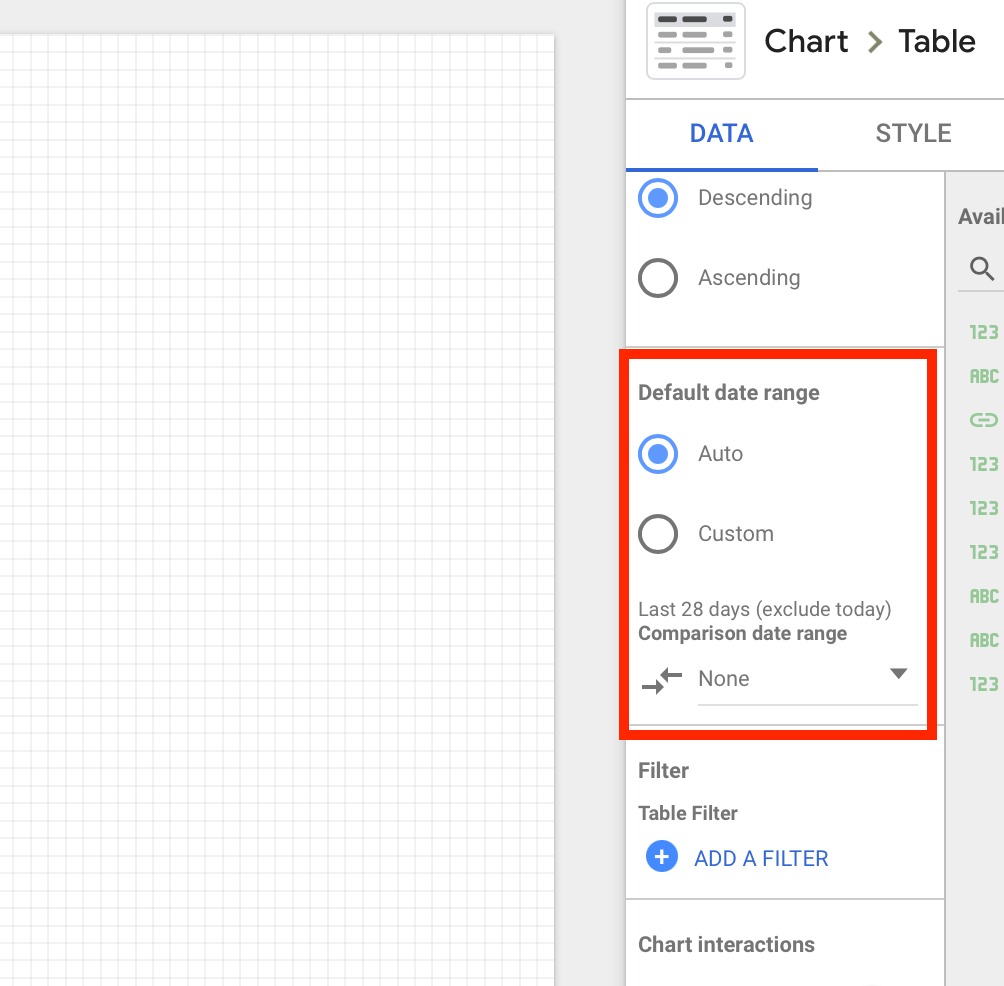The image size is (1004, 986).
Task: Select the Descending sort order radio
Action: pyautogui.click(x=658, y=198)
